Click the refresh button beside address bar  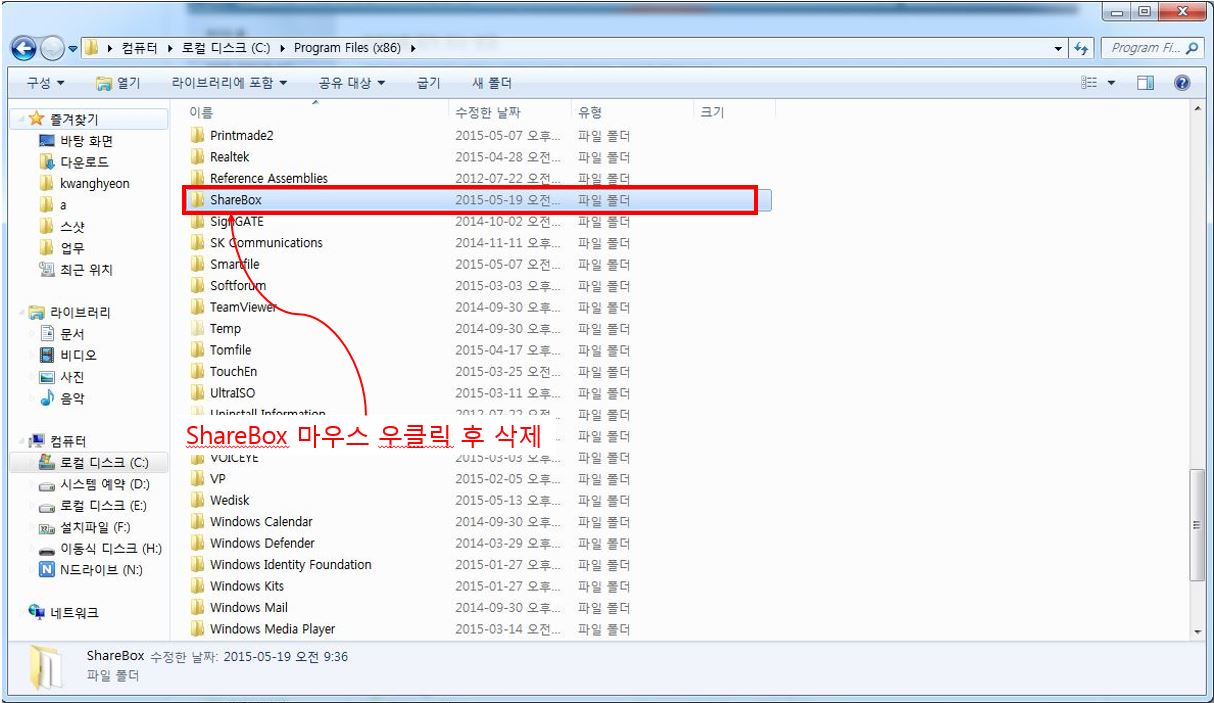coord(1080,48)
